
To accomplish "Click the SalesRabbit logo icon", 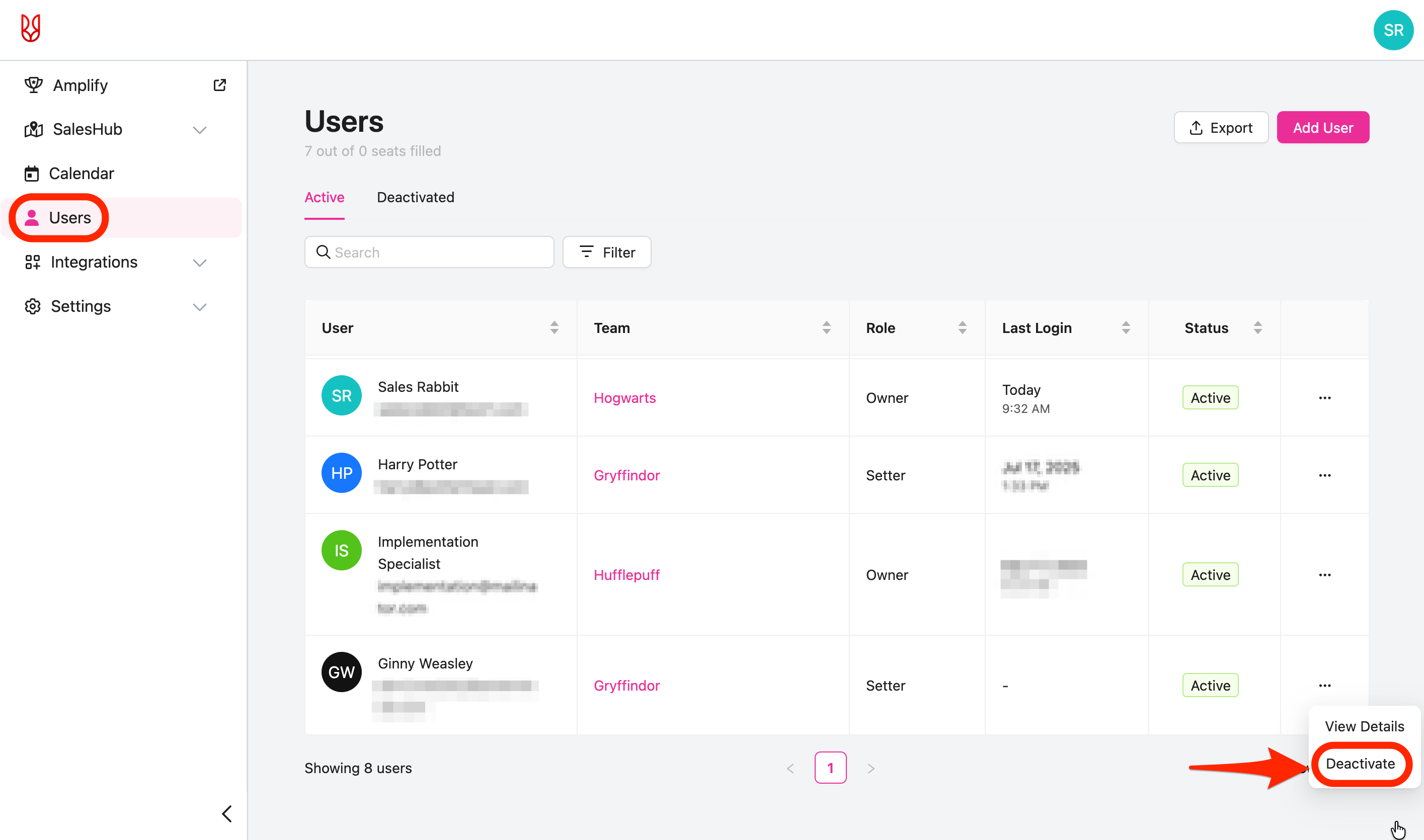I will pos(31,28).
